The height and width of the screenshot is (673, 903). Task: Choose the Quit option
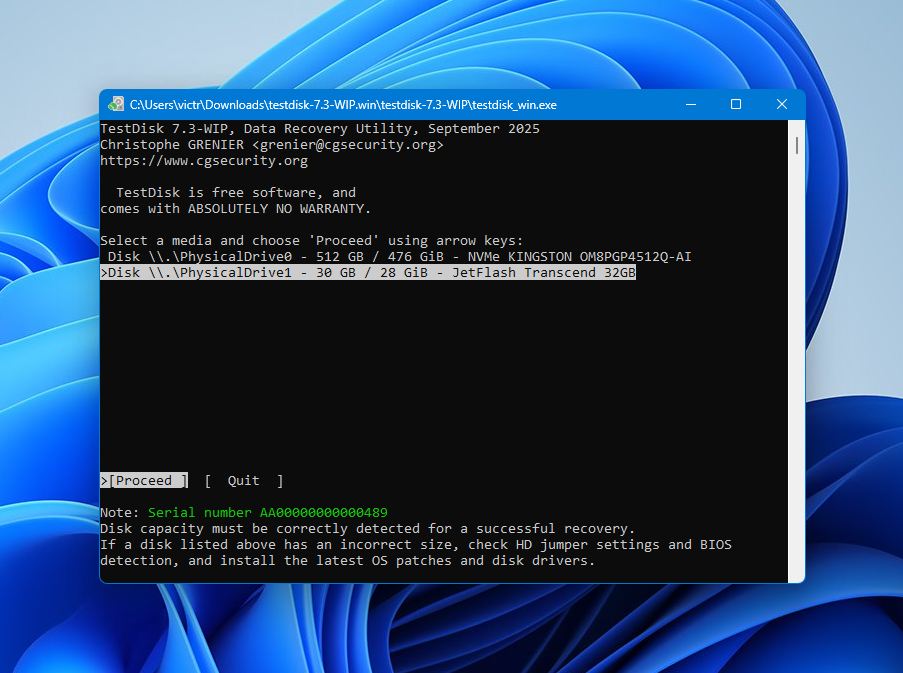[244, 480]
